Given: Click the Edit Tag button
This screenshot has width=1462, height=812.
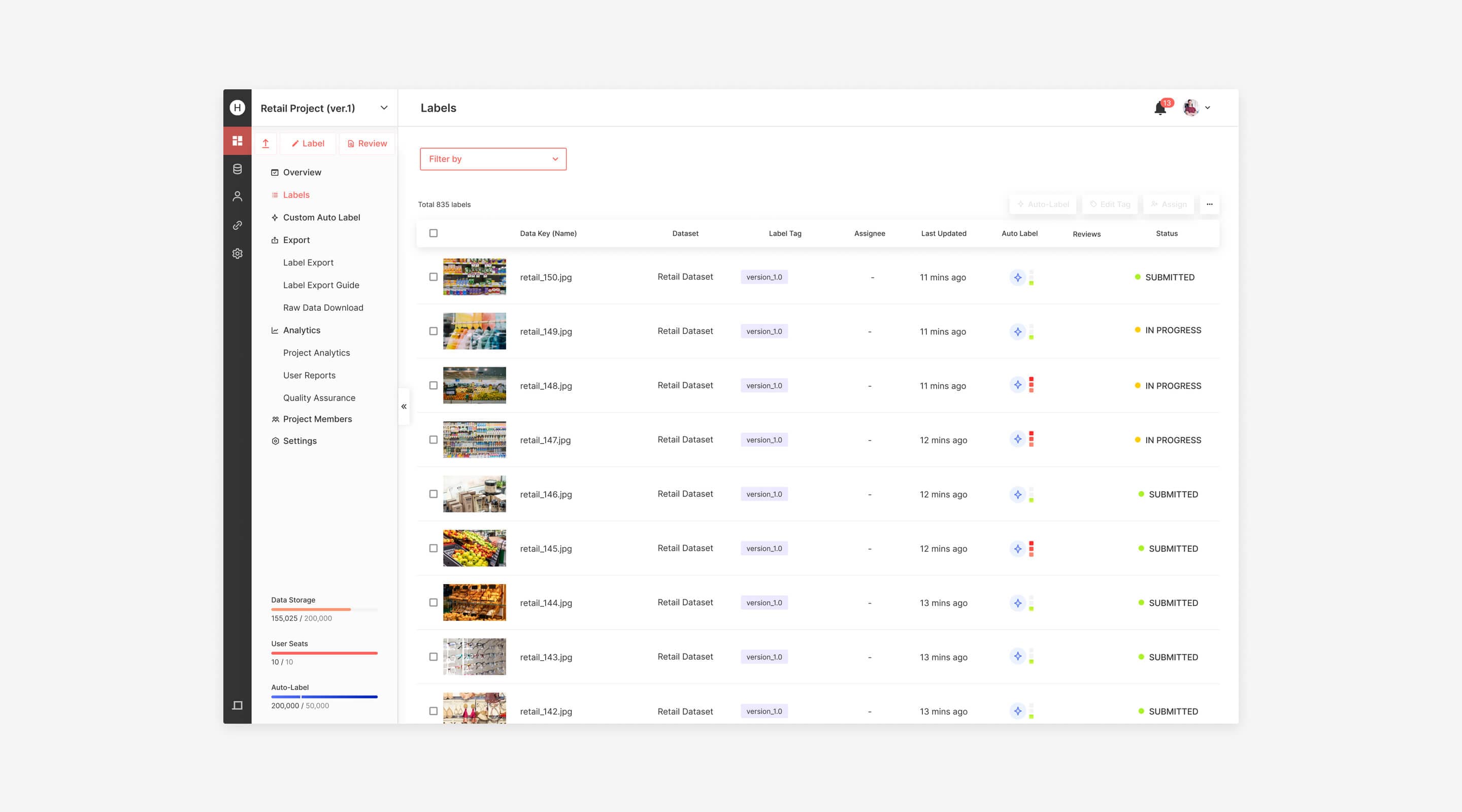Looking at the screenshot, I should click(1110, 205).
